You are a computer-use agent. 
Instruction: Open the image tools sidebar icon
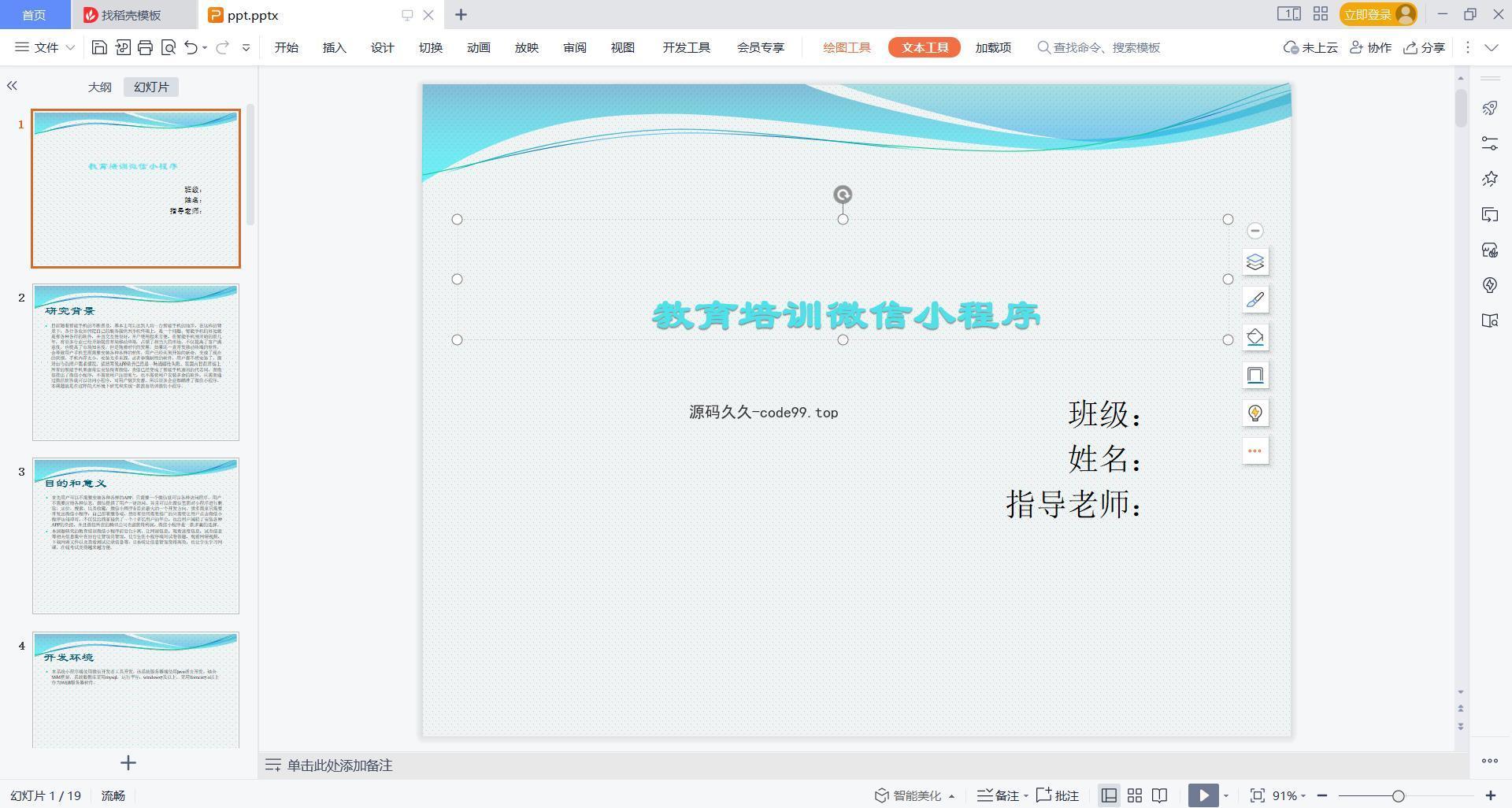pos(1489,250)
